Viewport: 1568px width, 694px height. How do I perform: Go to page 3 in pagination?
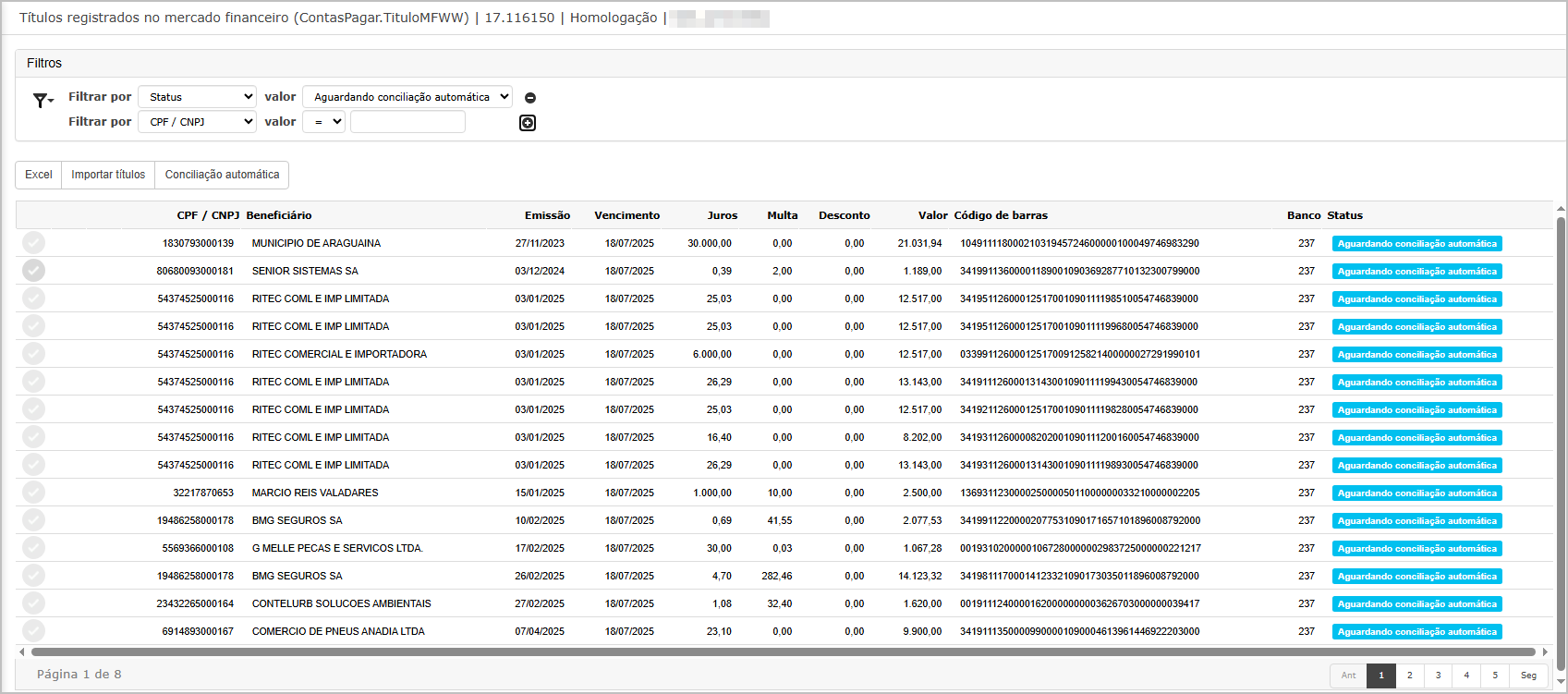pos(1439,676)
